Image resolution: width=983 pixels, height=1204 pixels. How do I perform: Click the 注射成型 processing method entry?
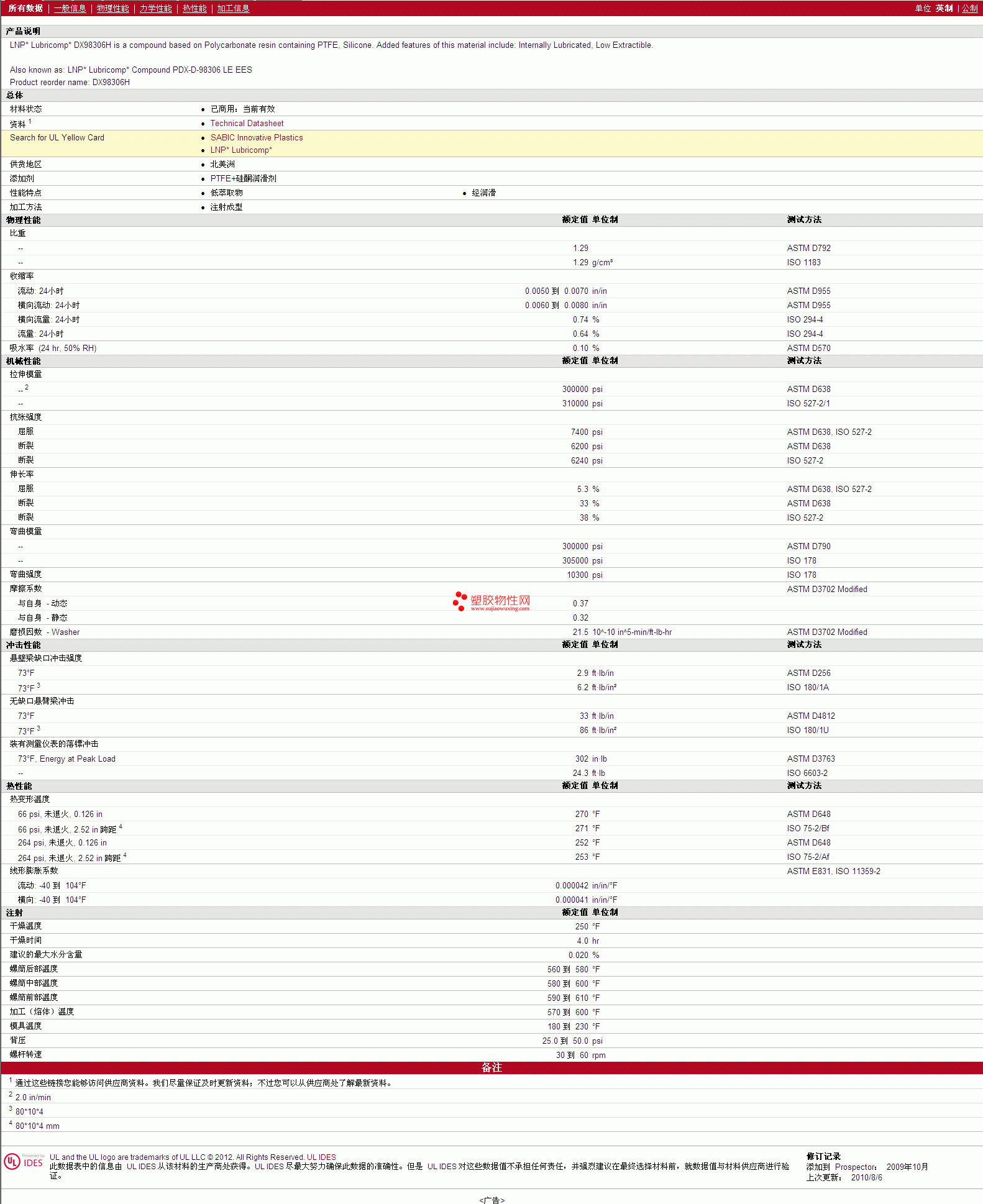(226, 208)
